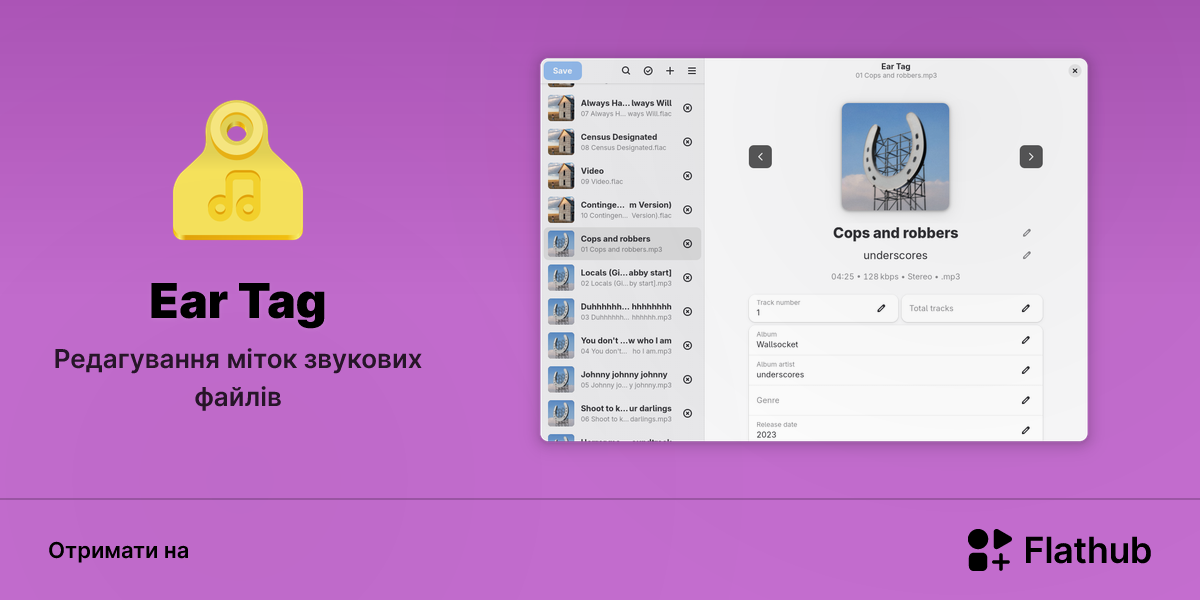
Task: Remove Always Ha...lways Will from list
Action: click(x=687, y=108)
